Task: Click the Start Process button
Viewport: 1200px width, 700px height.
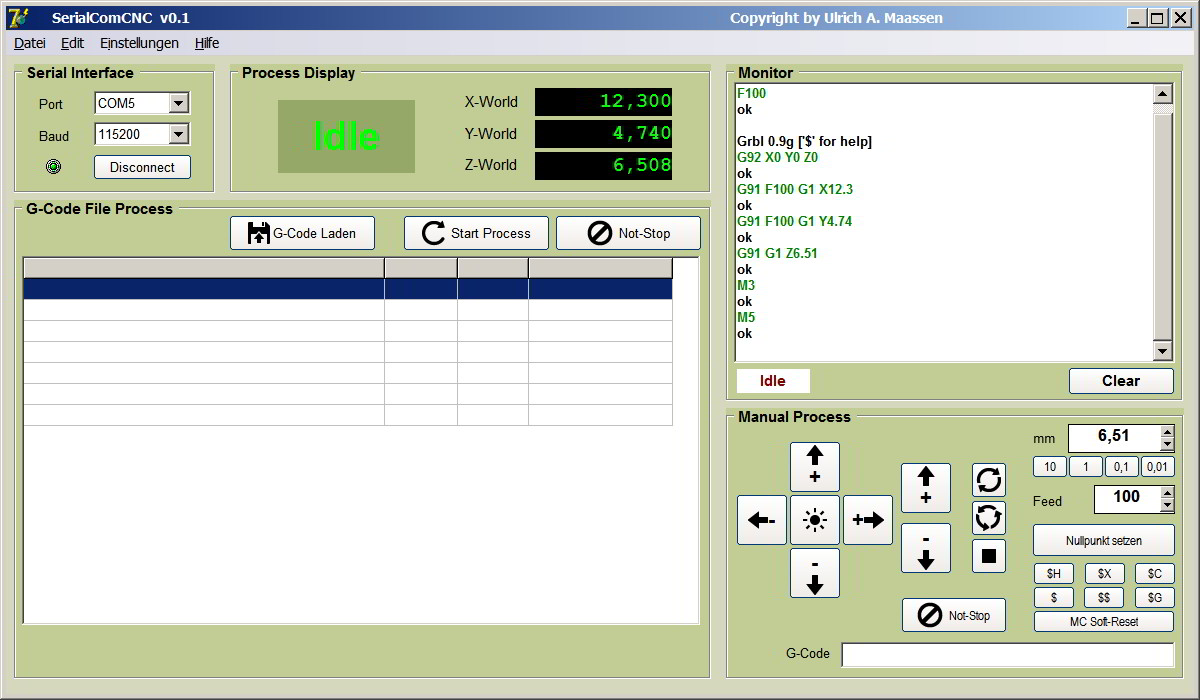Action: 476,233
